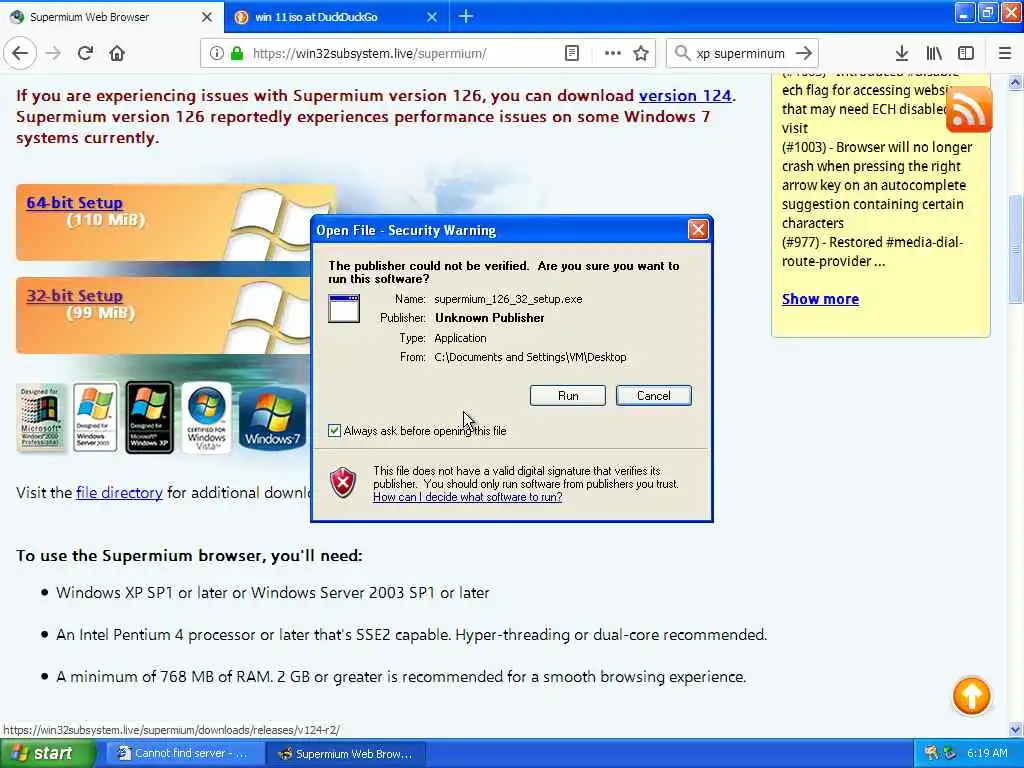This screenshot has width=1024, height=768.
Task: Click the page vertical scrollbar thumb
Action: pos(1015,249)
